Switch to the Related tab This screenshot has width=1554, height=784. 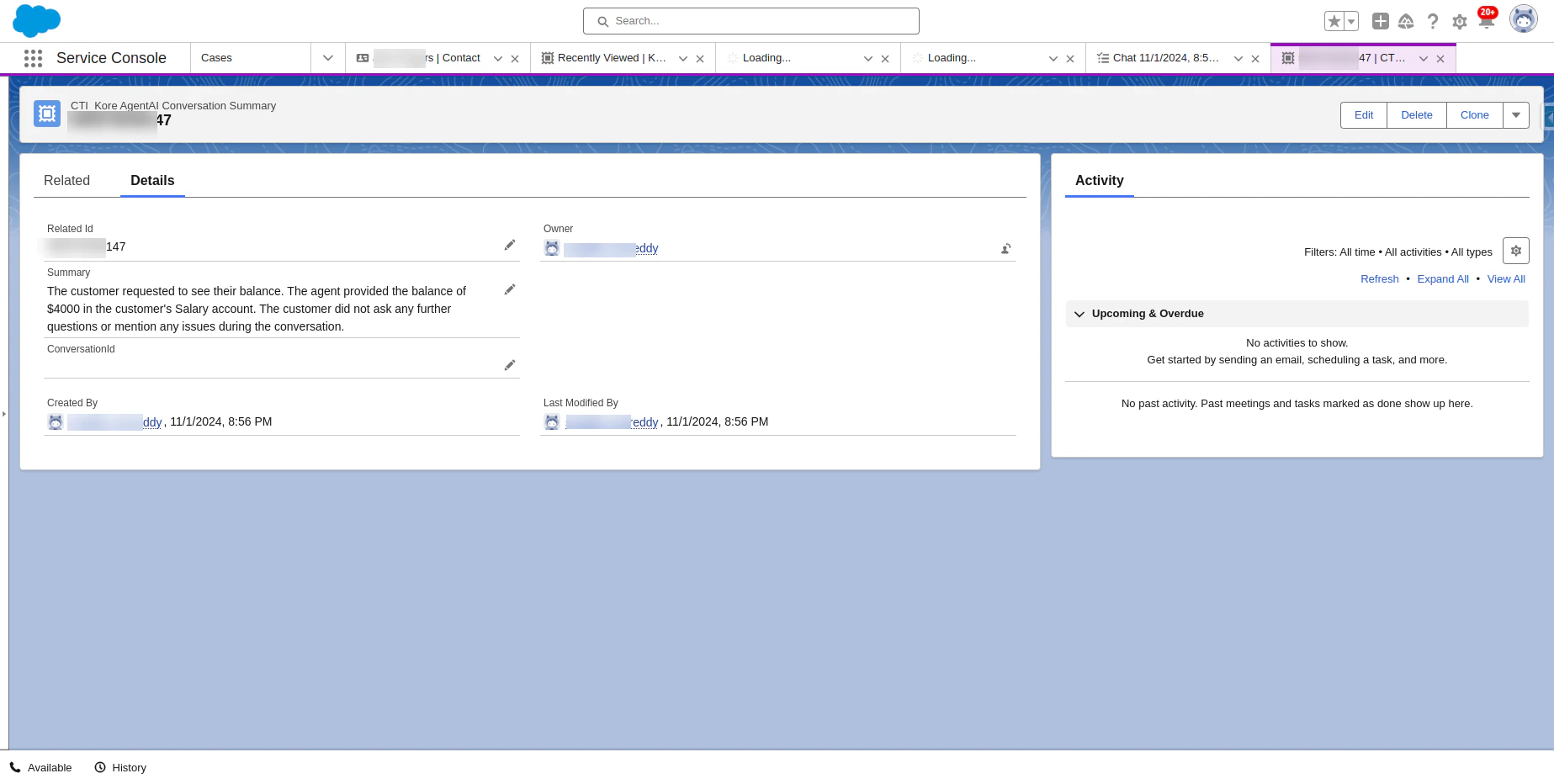66,181
